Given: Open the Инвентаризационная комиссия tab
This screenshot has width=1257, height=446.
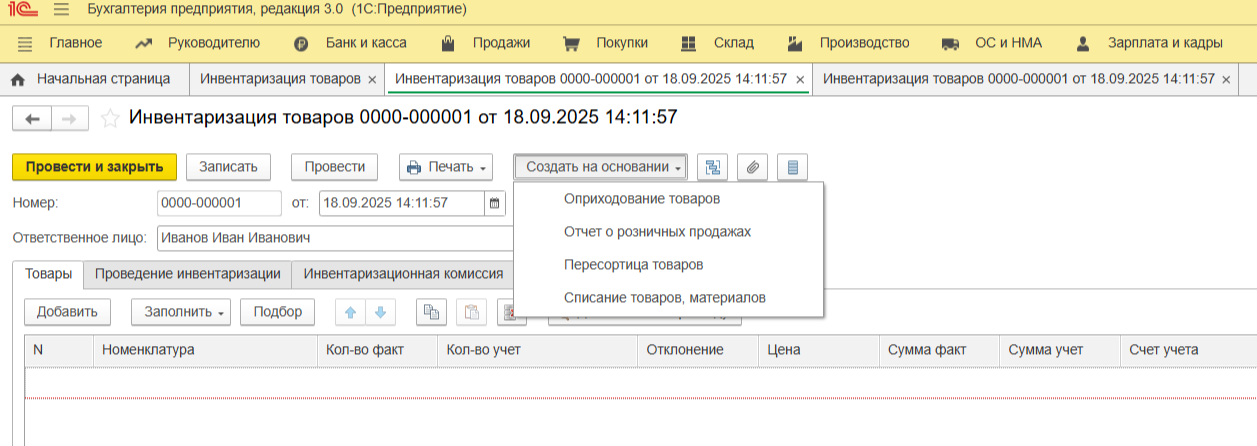Looking at the screenshot, I should tap(403, 274).
